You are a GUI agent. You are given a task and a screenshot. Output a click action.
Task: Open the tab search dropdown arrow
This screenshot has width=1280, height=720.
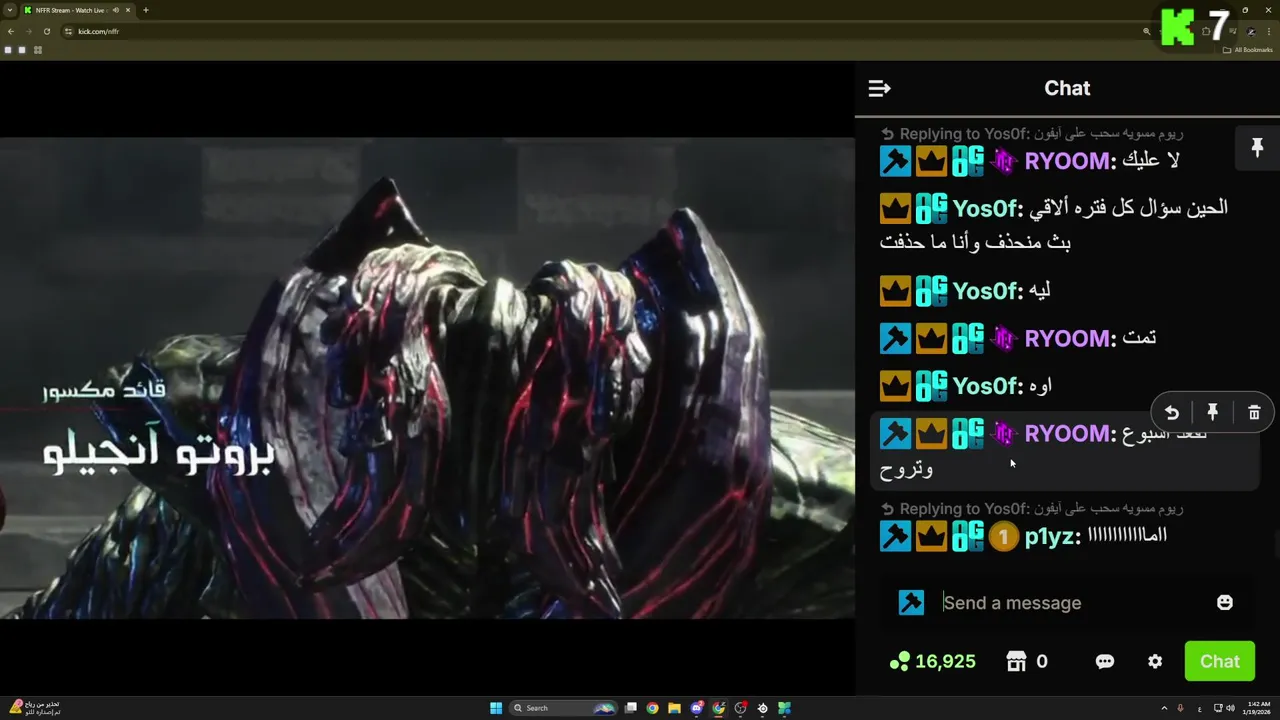[x=10, y=10]
